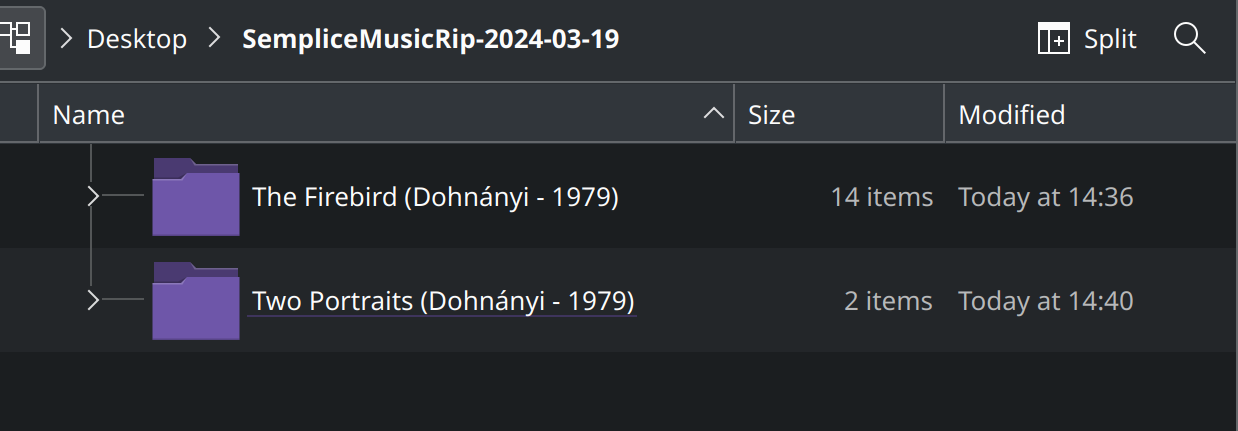Open the search magnifier icon
The width and height of the screenshot is (1238, 431).
1189,39
